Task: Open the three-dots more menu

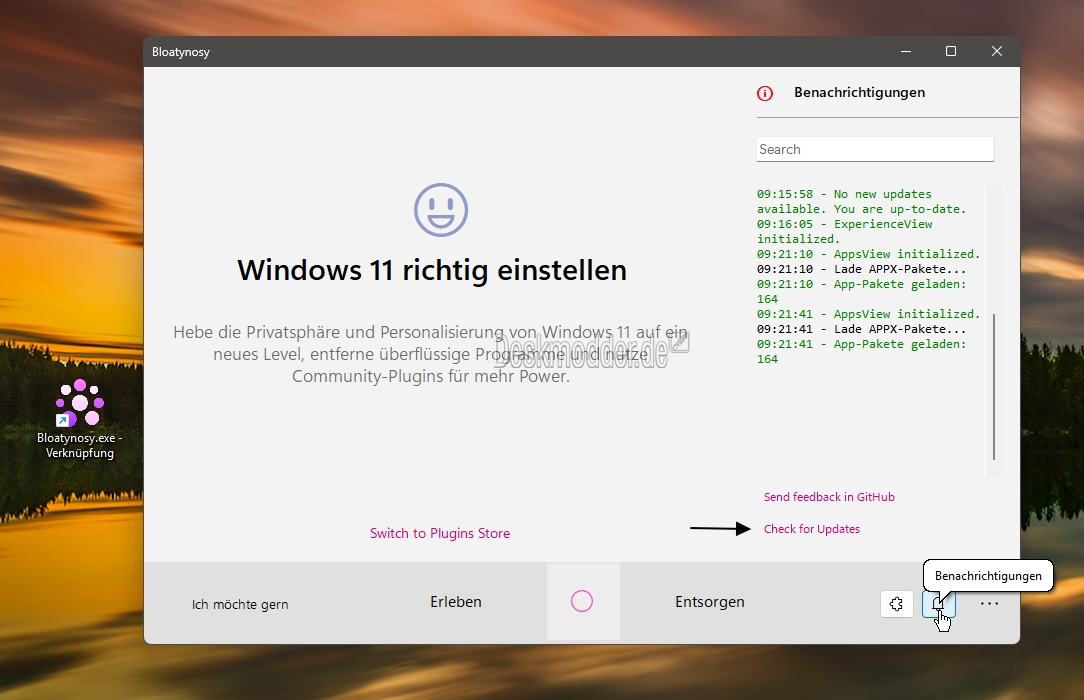Action: (x=989, y=604)
